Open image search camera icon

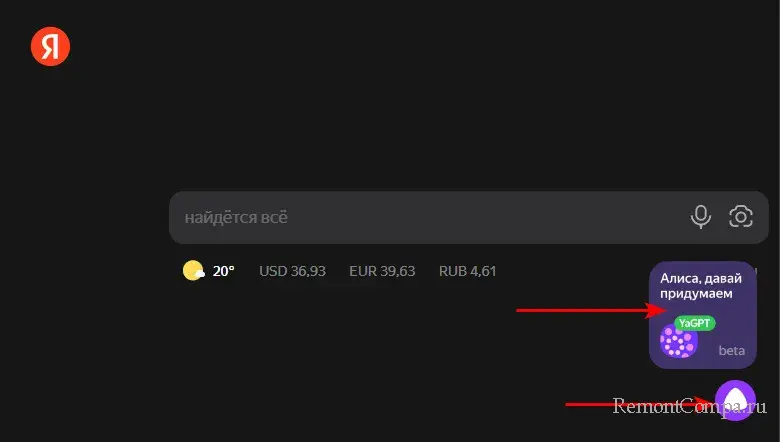click(741, 216)
